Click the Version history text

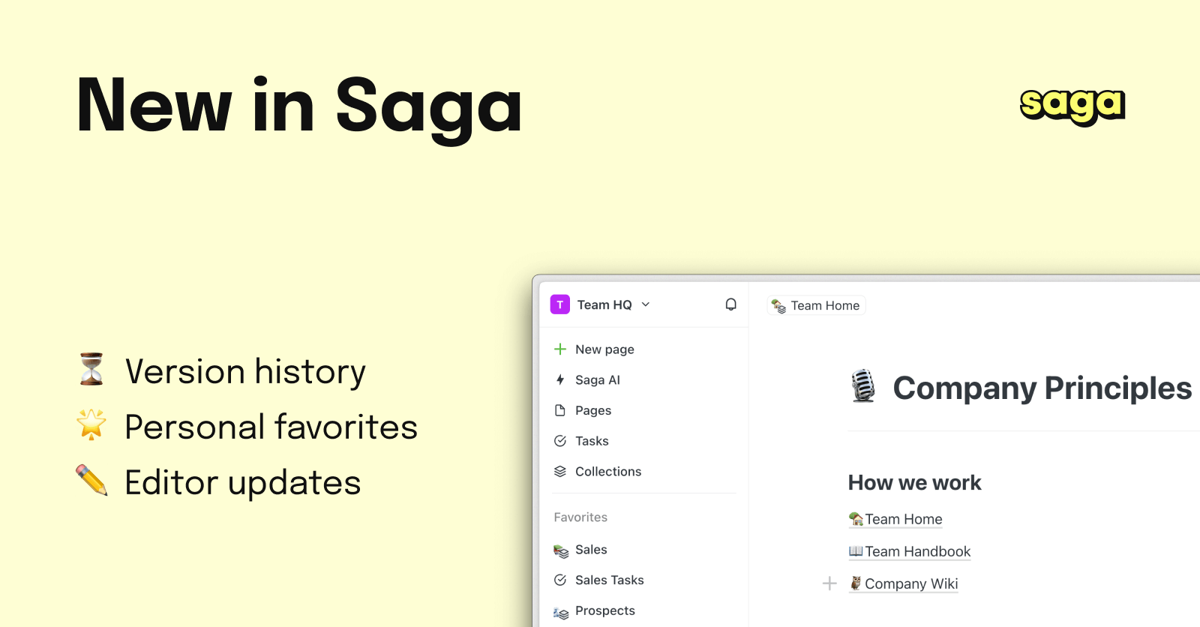(x=245, y=372)
